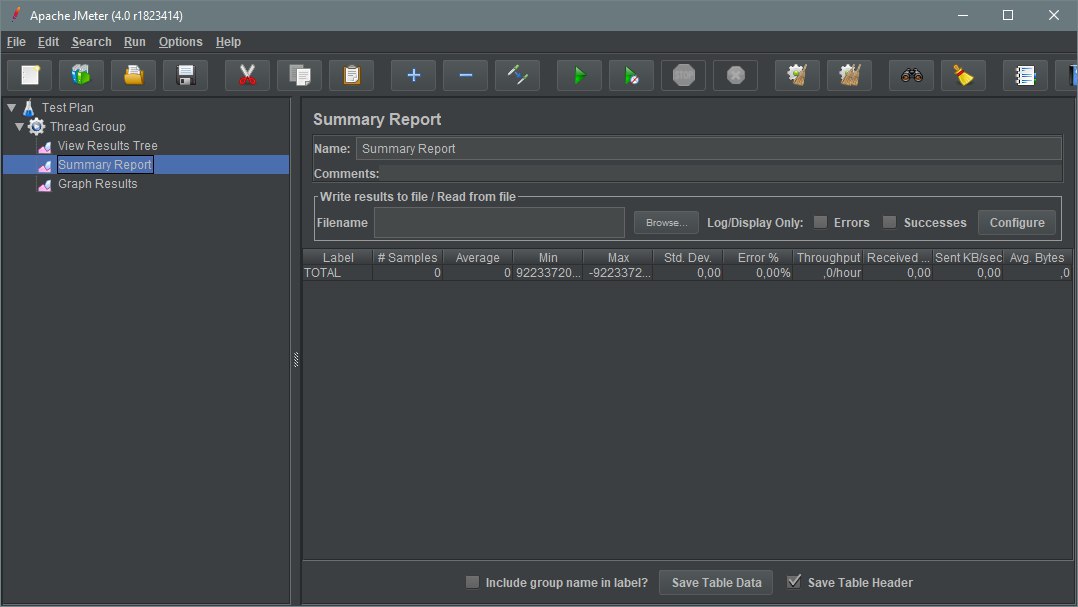
Task: Open the File menu
Action: [x=16, y=42]
